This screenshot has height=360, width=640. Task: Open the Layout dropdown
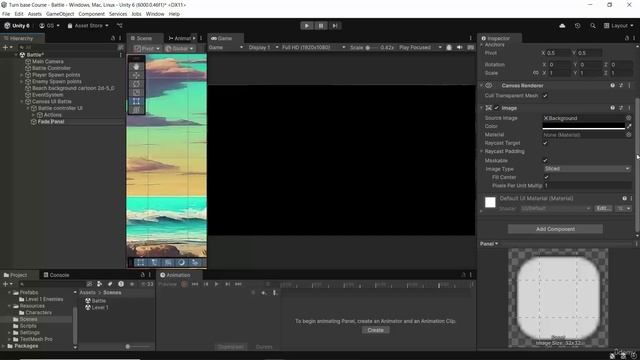pos(619,26)
